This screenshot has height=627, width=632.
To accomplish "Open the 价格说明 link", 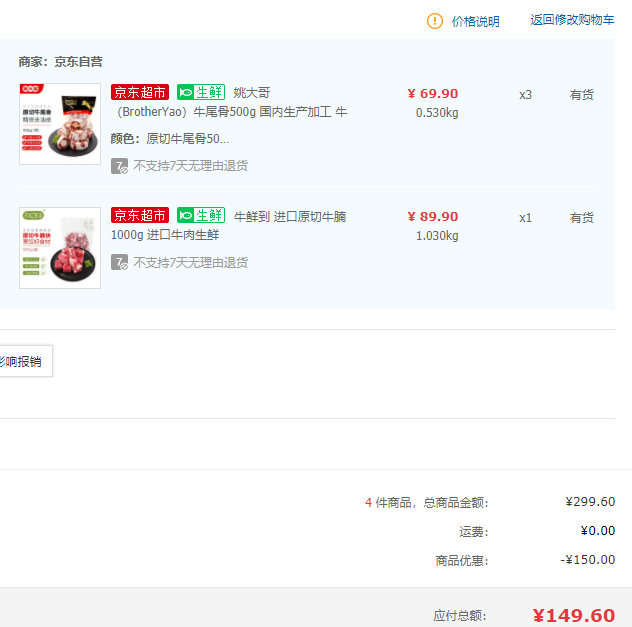I will click(x=475, y=21).
